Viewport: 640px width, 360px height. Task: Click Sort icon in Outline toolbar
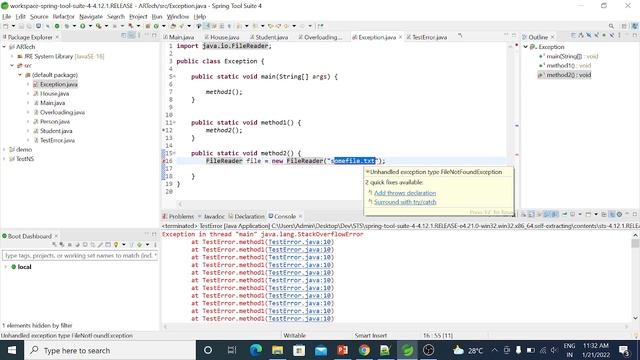(x=581, y=36)
